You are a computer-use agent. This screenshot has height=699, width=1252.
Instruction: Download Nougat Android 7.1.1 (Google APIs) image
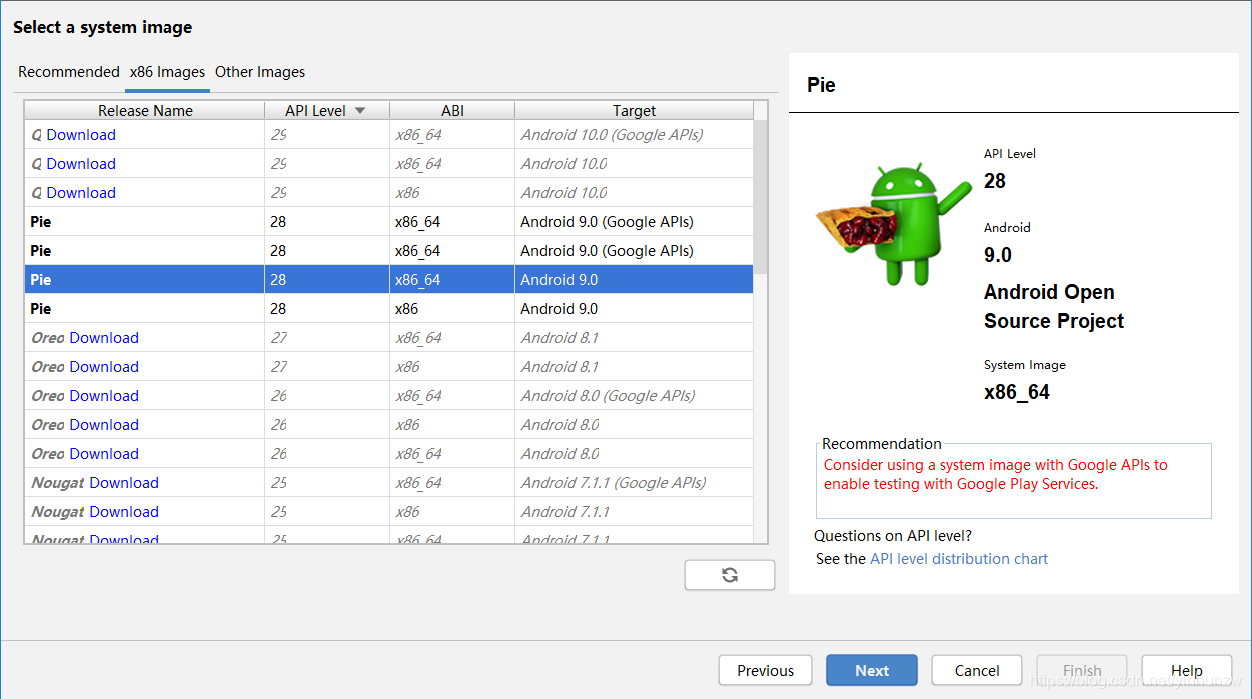124,483
